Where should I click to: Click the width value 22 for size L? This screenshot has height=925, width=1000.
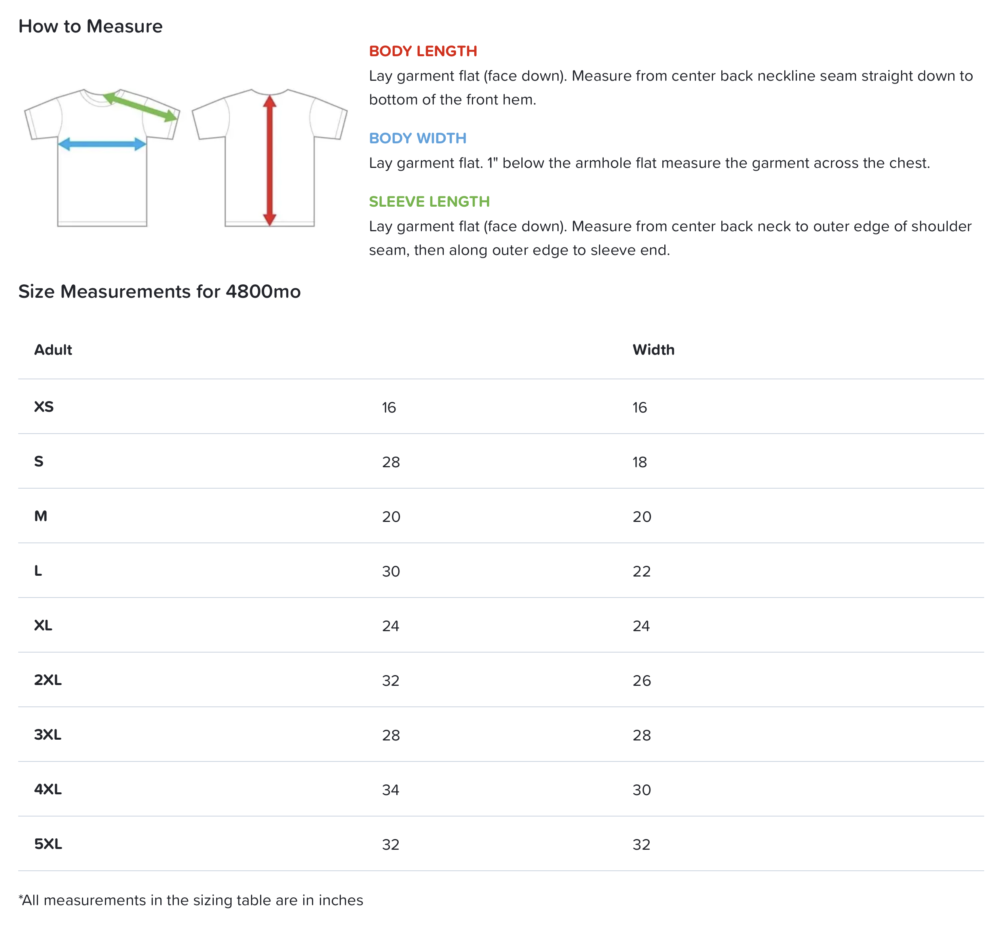(x=642, y=572)
